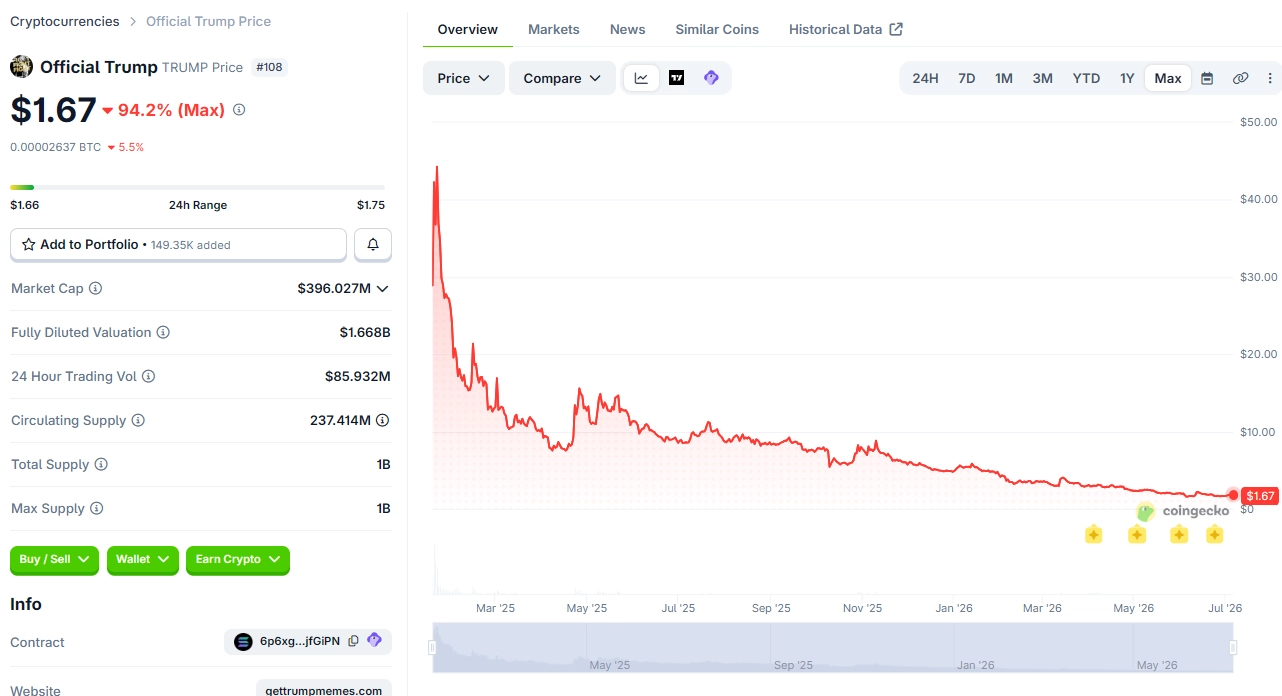Click left handle of chart range navigator

(433, 647)
